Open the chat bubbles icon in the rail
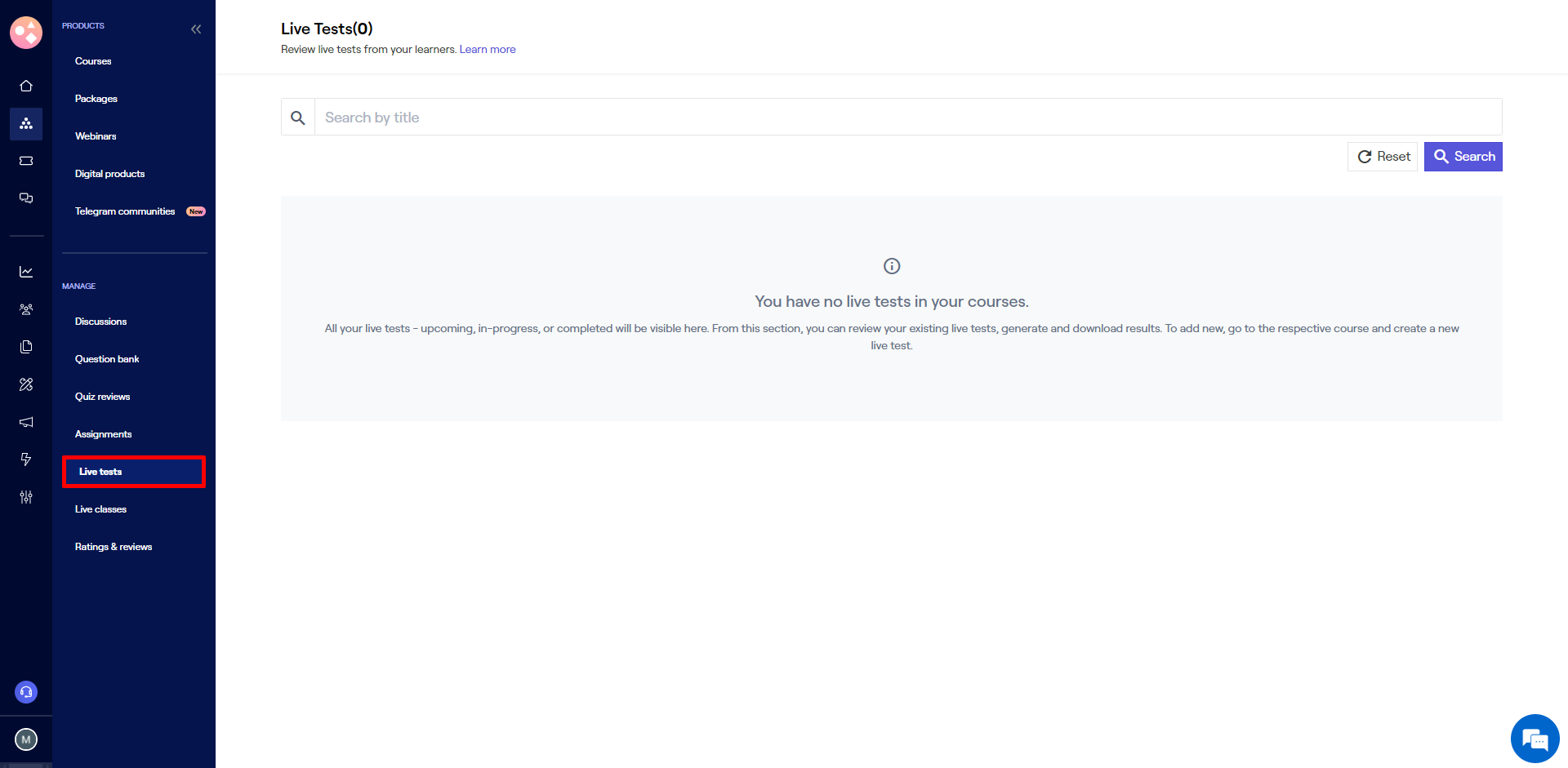The height and width of the screenshot is (768, 1568). click(26, 198)
